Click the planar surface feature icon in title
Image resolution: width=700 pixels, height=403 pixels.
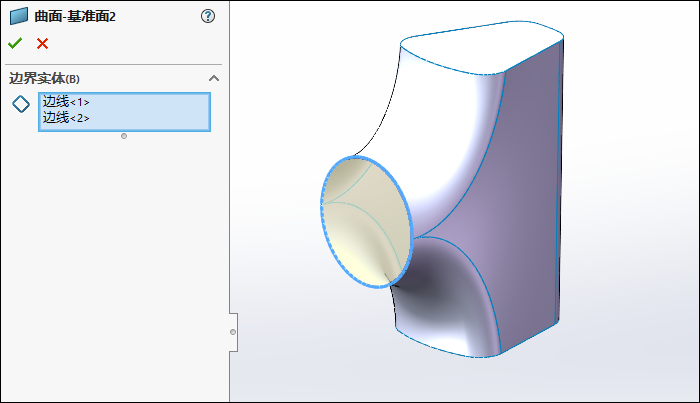pyautogui.click(x=19, y=16)
